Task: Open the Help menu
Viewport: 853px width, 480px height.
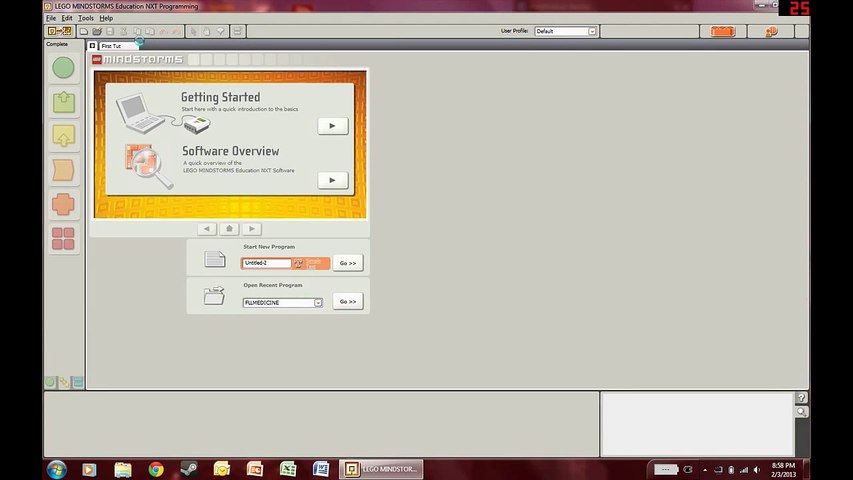Action: click(106, 18)
